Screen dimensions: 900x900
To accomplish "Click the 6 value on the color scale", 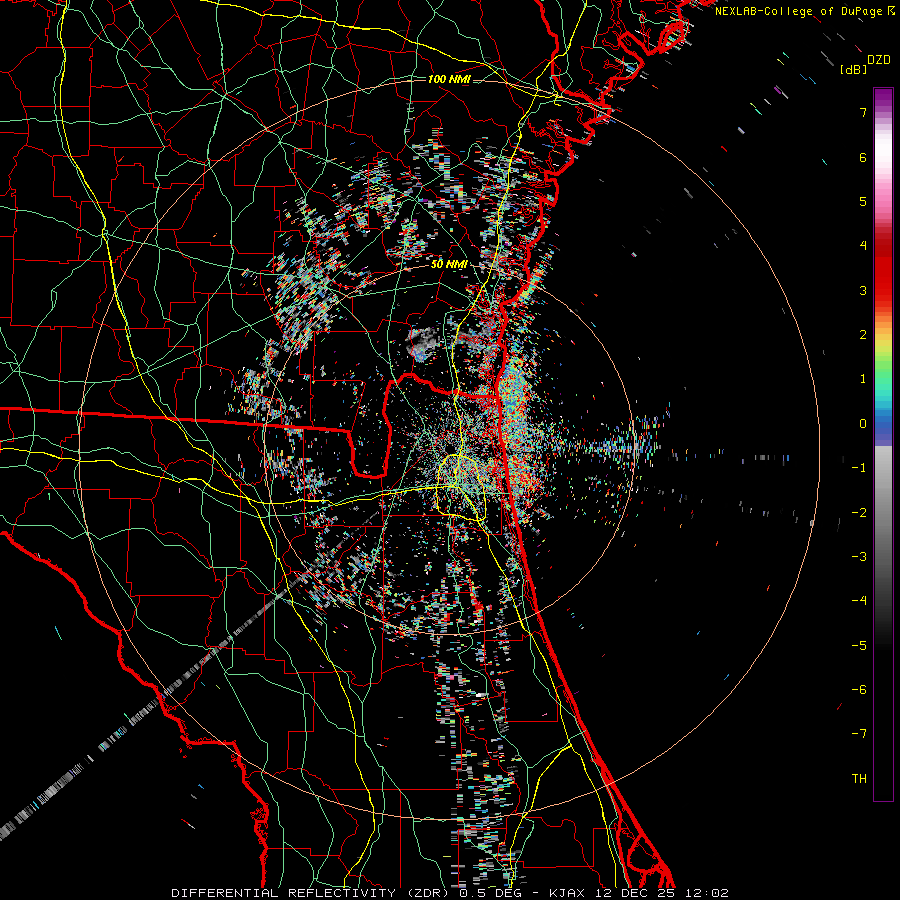I will (x=863, y=157).
